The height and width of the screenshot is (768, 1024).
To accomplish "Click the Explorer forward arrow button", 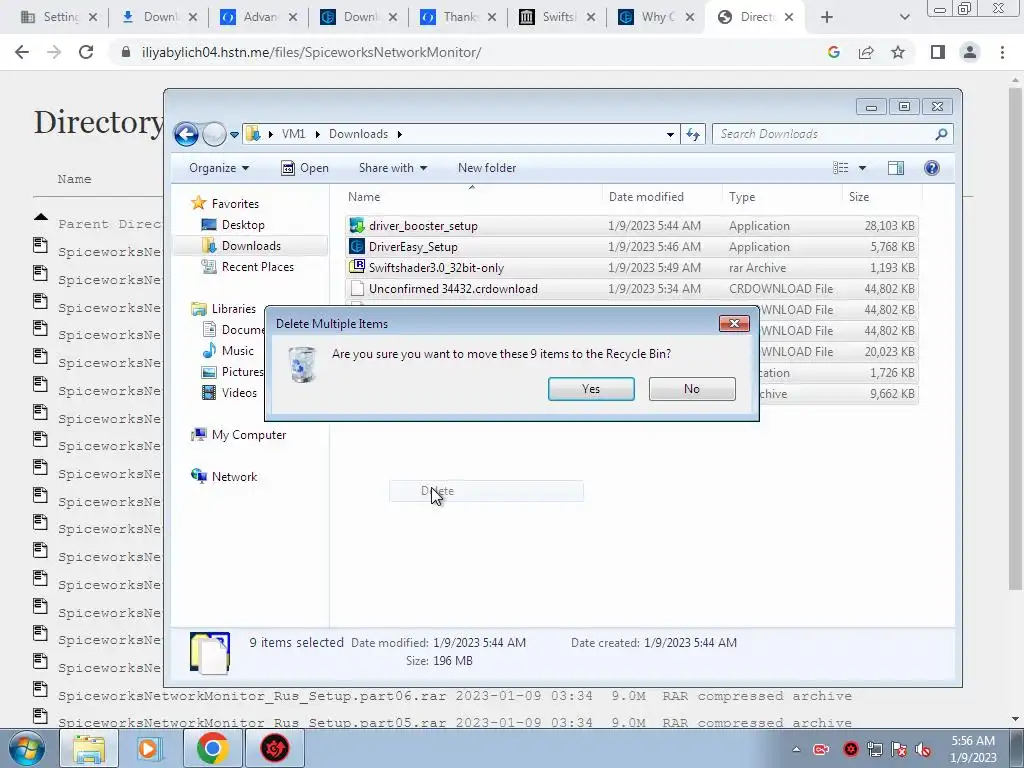I will [x=214, y=135].
